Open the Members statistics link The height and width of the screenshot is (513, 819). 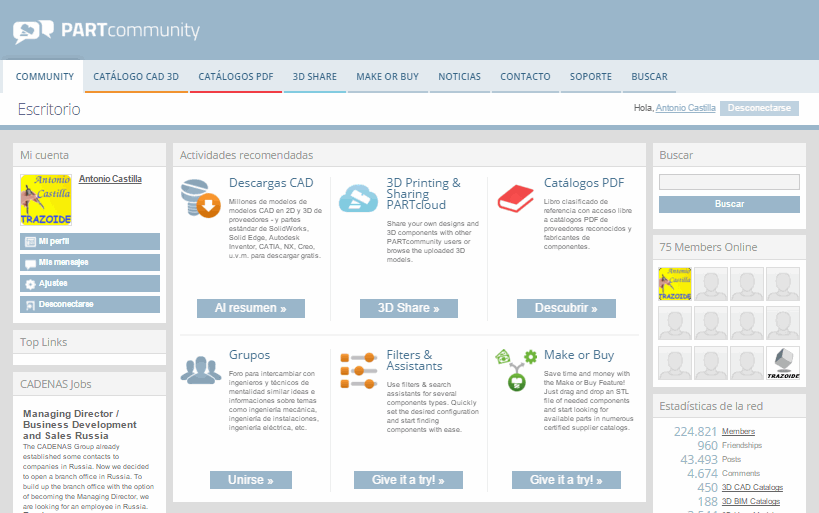(x=738, y=432)
